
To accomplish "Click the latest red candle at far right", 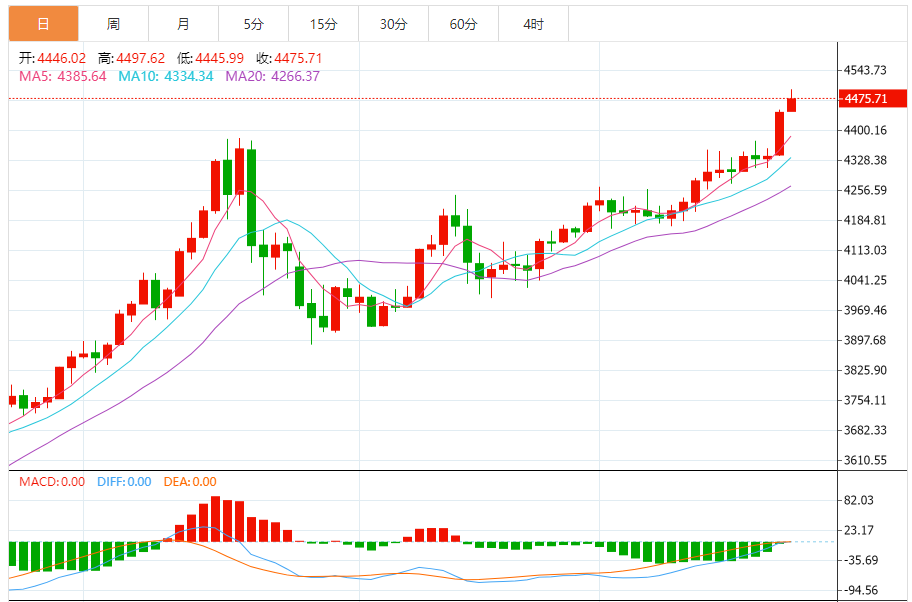I will pyautogui.click(x=791, y=104).
